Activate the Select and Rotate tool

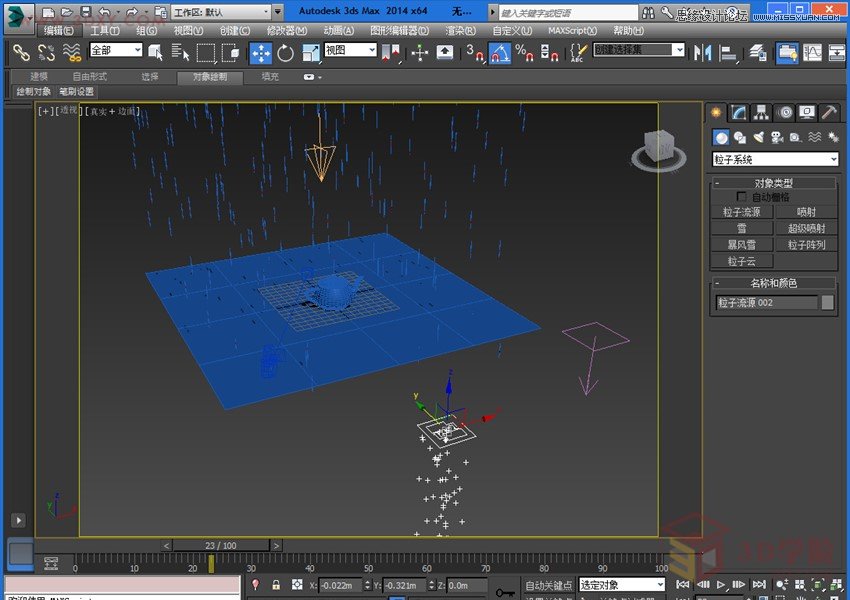[x=285, y=54]
